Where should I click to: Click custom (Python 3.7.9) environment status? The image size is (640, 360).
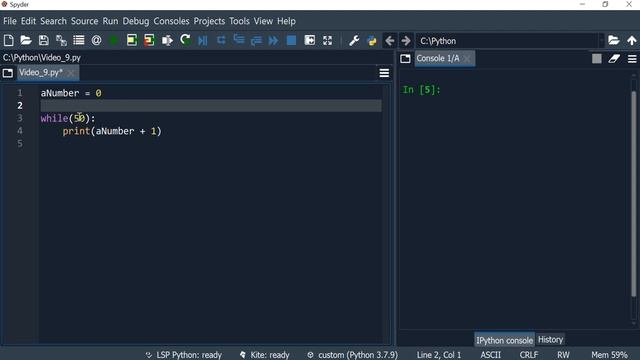[353, 355]
